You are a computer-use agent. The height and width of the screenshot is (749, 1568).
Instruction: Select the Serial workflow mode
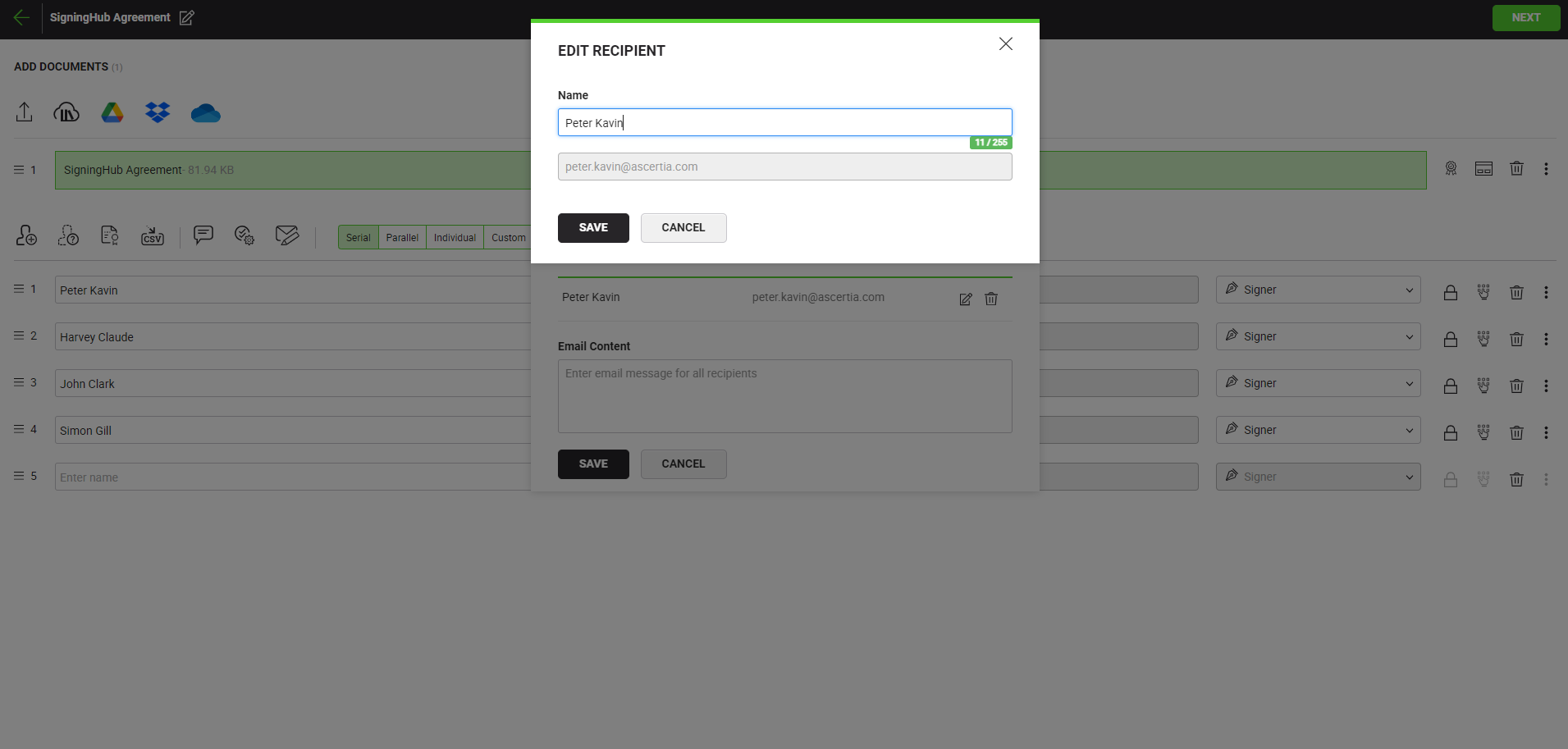(358, 238)
